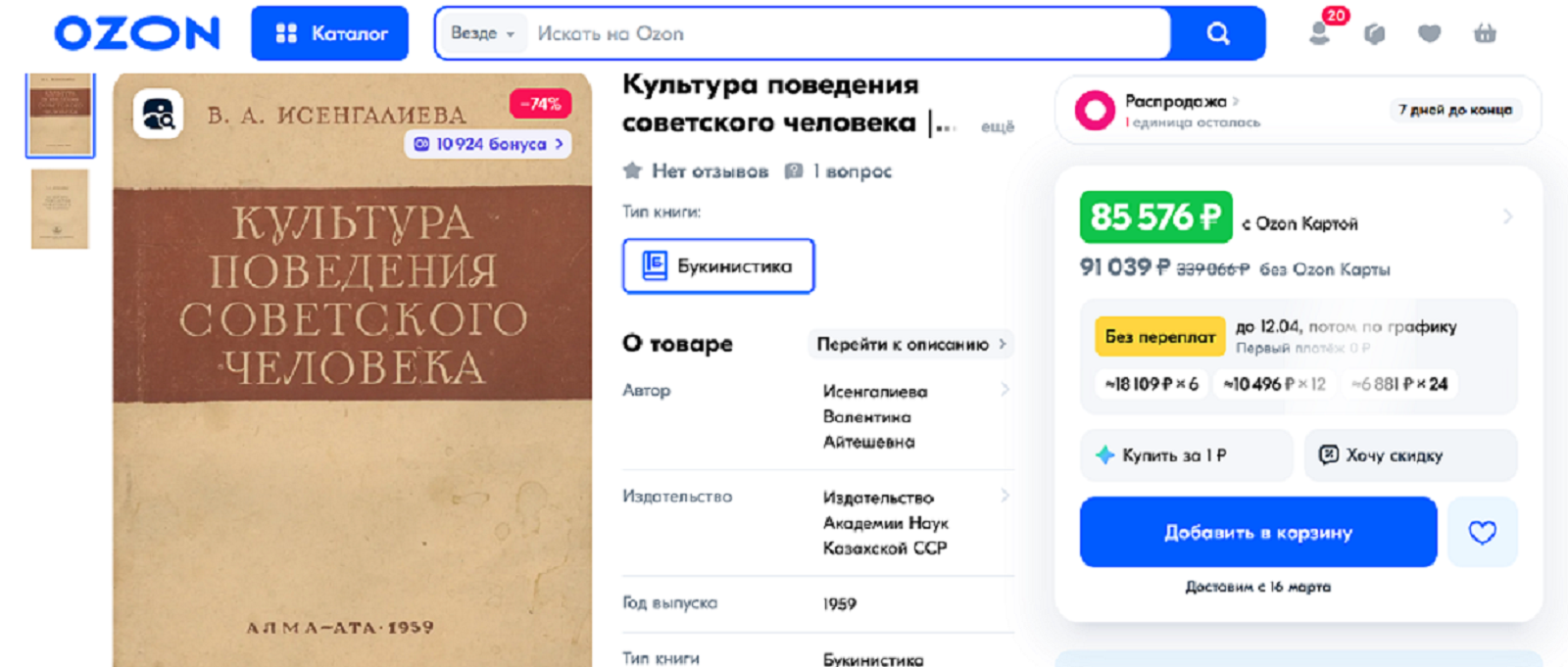Click Хочу скидку button

[1411, 455]
